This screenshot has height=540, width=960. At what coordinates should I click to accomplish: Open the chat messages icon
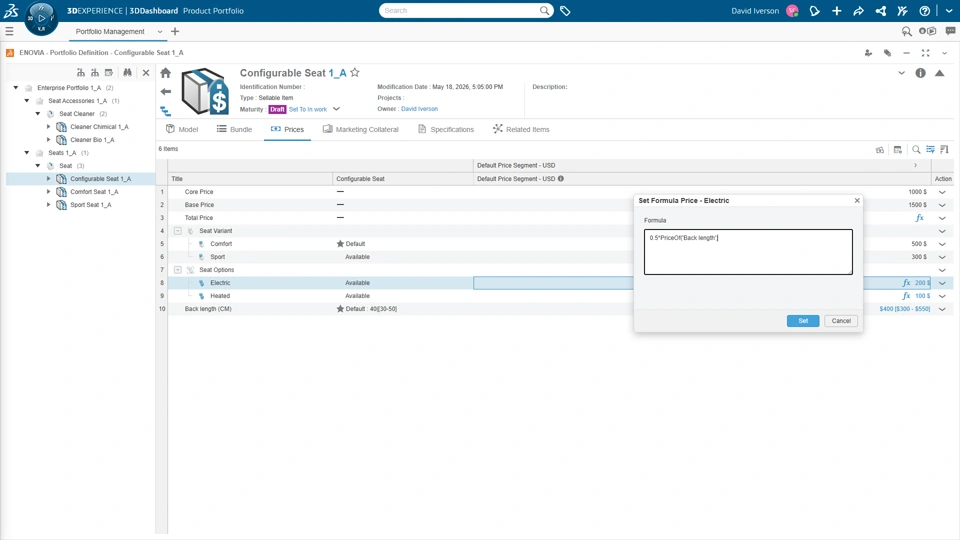click(x=950, y=31)
